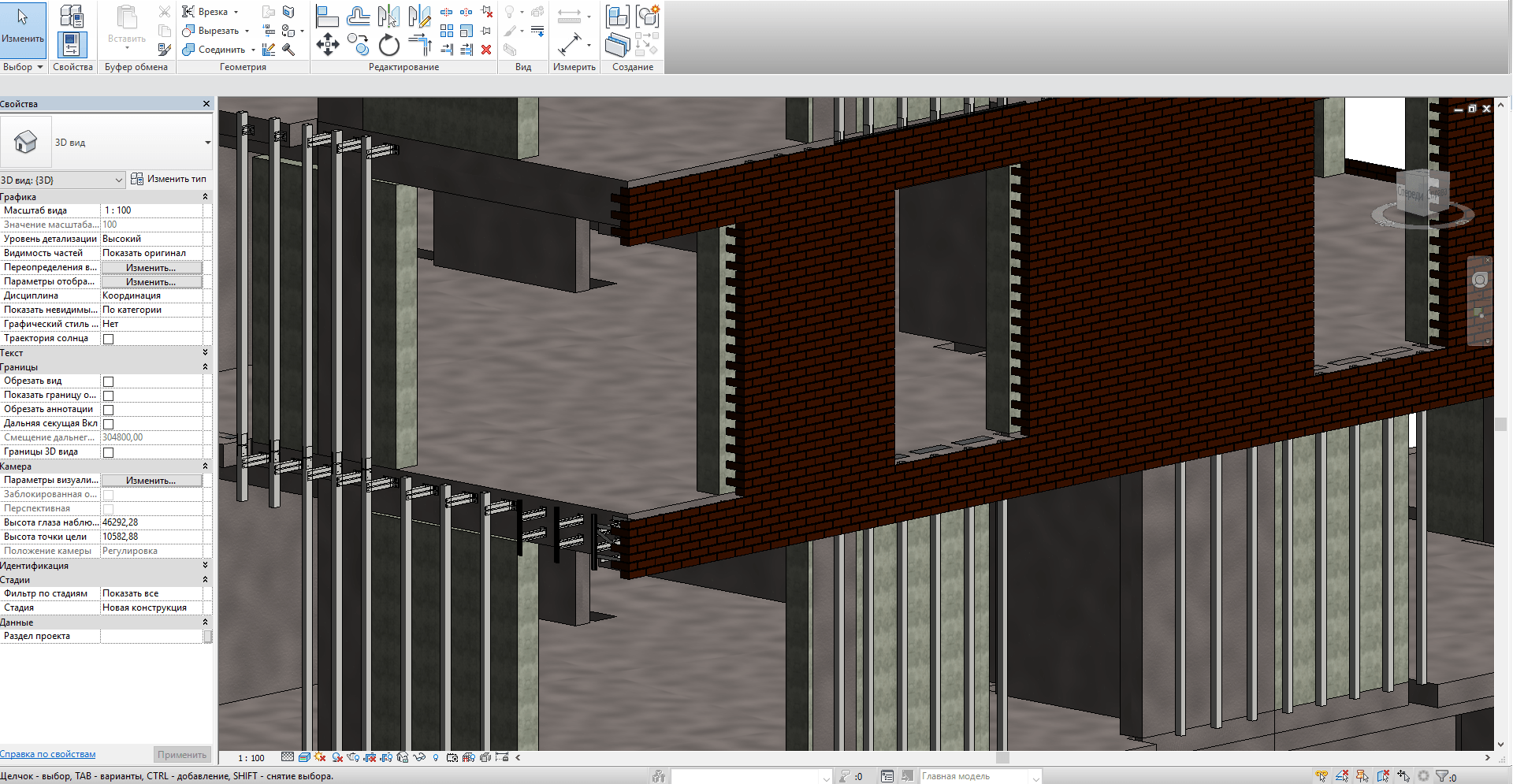Image resolution: width=1513 pixels, height=784 pixels.
Task: Expand the Текст properties section
Action: point(205,353)
